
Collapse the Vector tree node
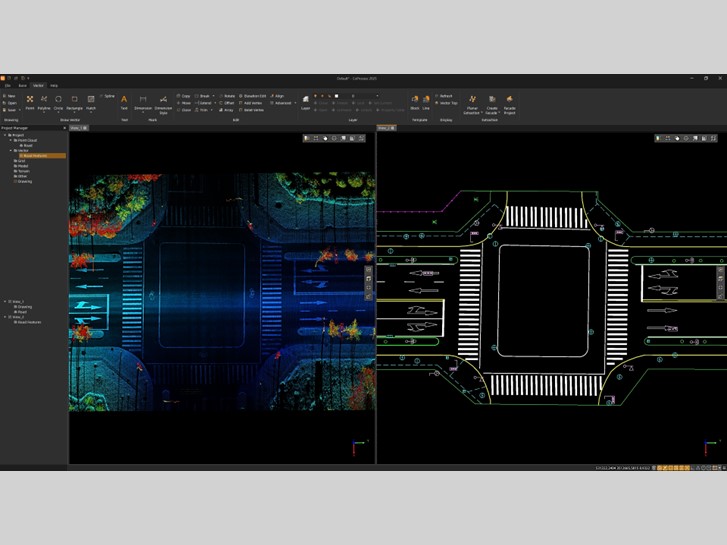[11, 150]
